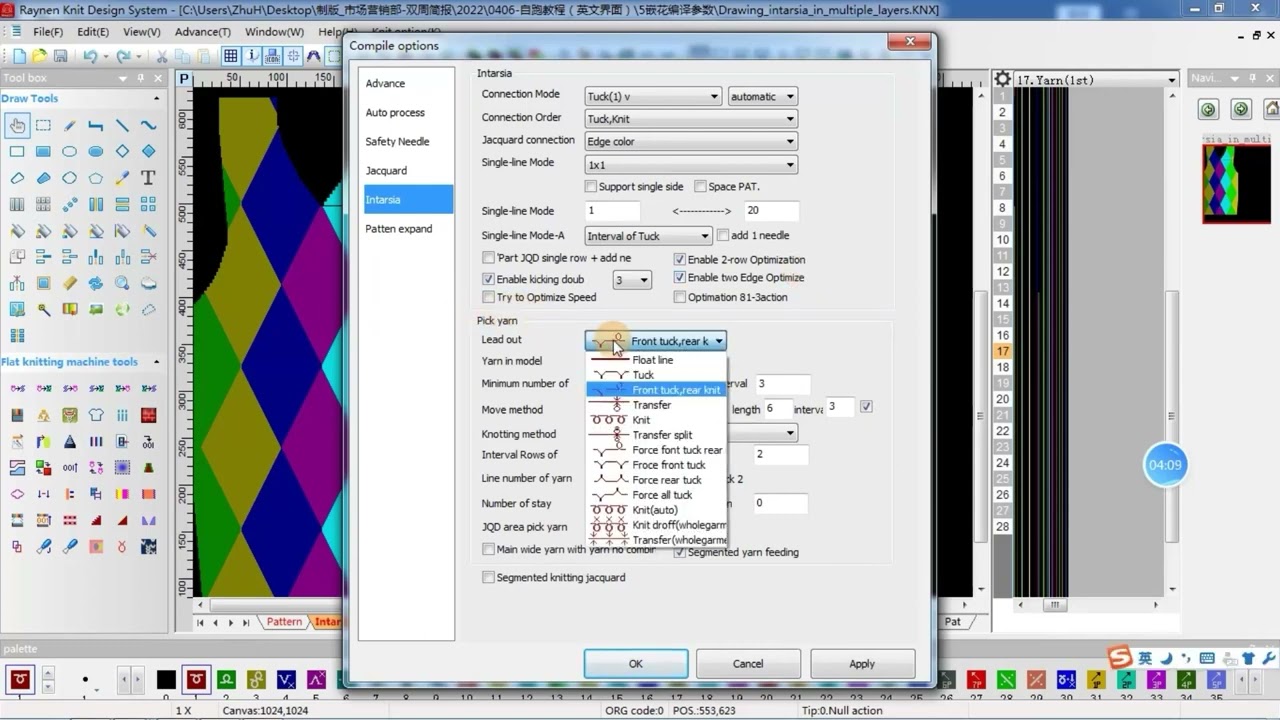Image resolution: width=1280 pixels, height=720 pixels.
Task: Select the filled rectangle tool
Action: 43,152
